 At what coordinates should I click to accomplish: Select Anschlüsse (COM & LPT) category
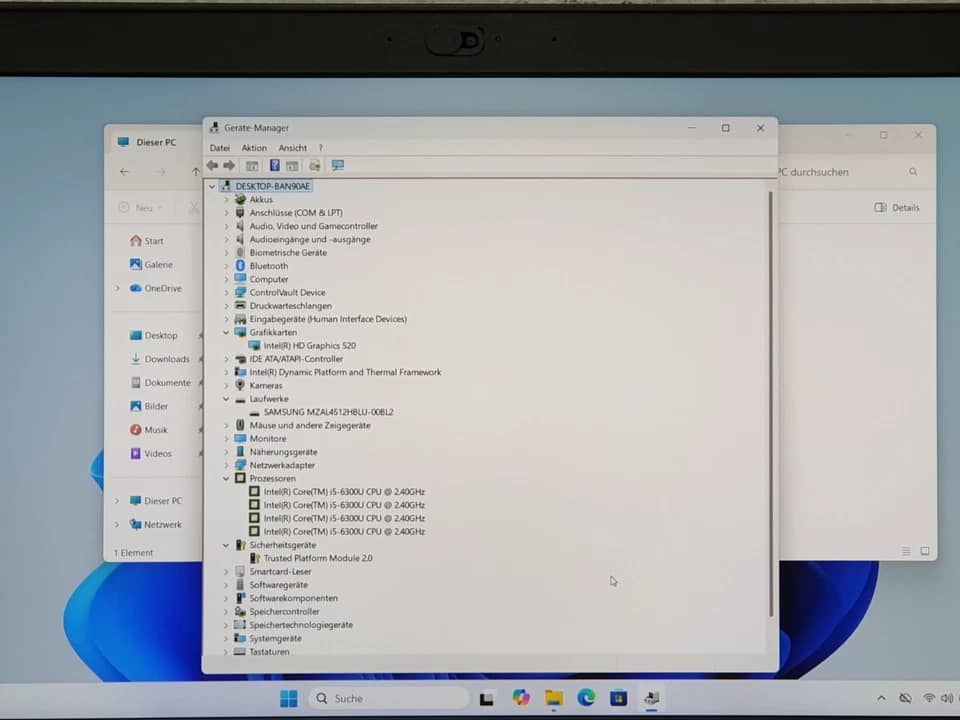[296, 212]
